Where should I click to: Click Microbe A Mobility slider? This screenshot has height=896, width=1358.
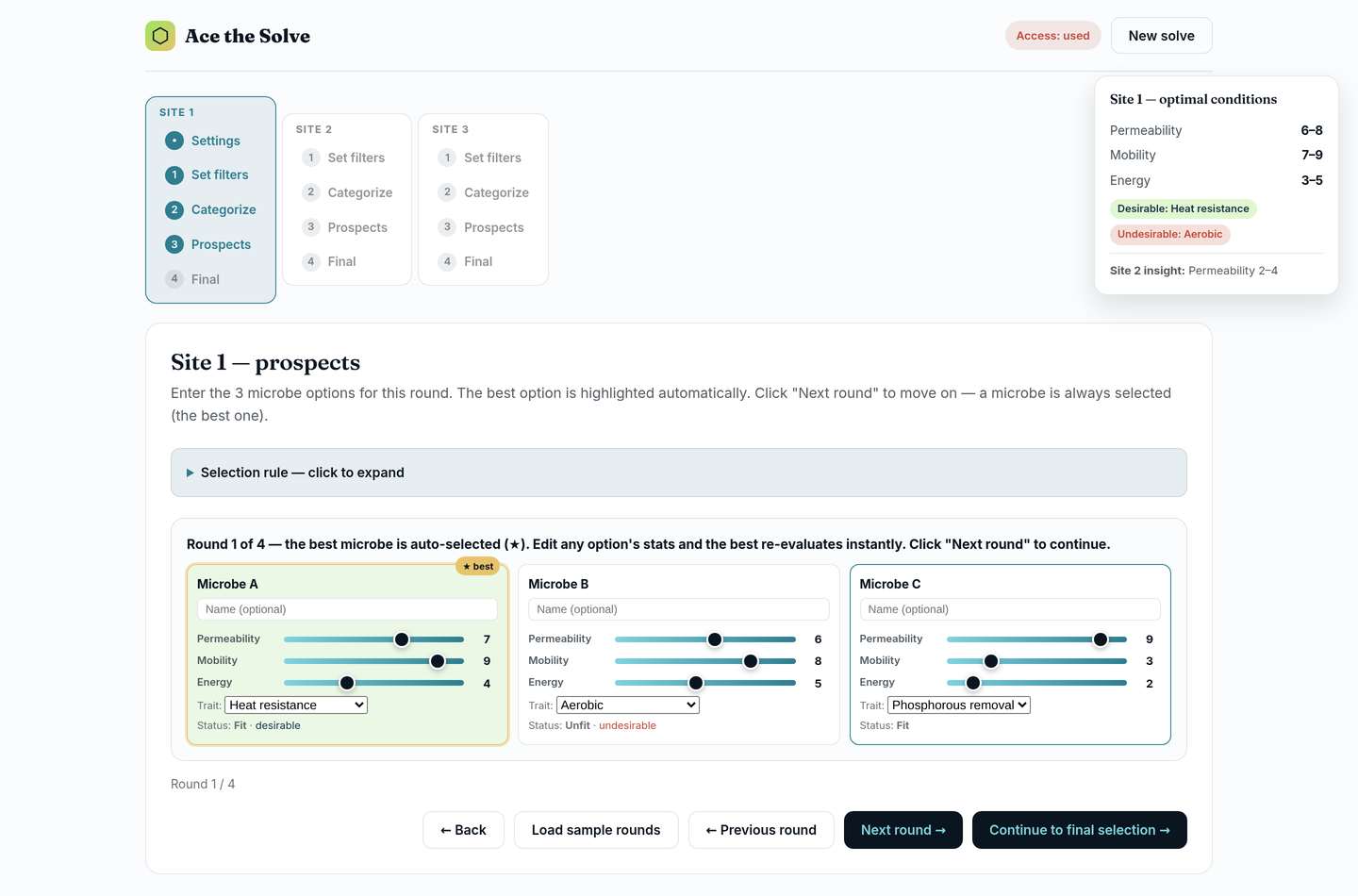point(373,661)
